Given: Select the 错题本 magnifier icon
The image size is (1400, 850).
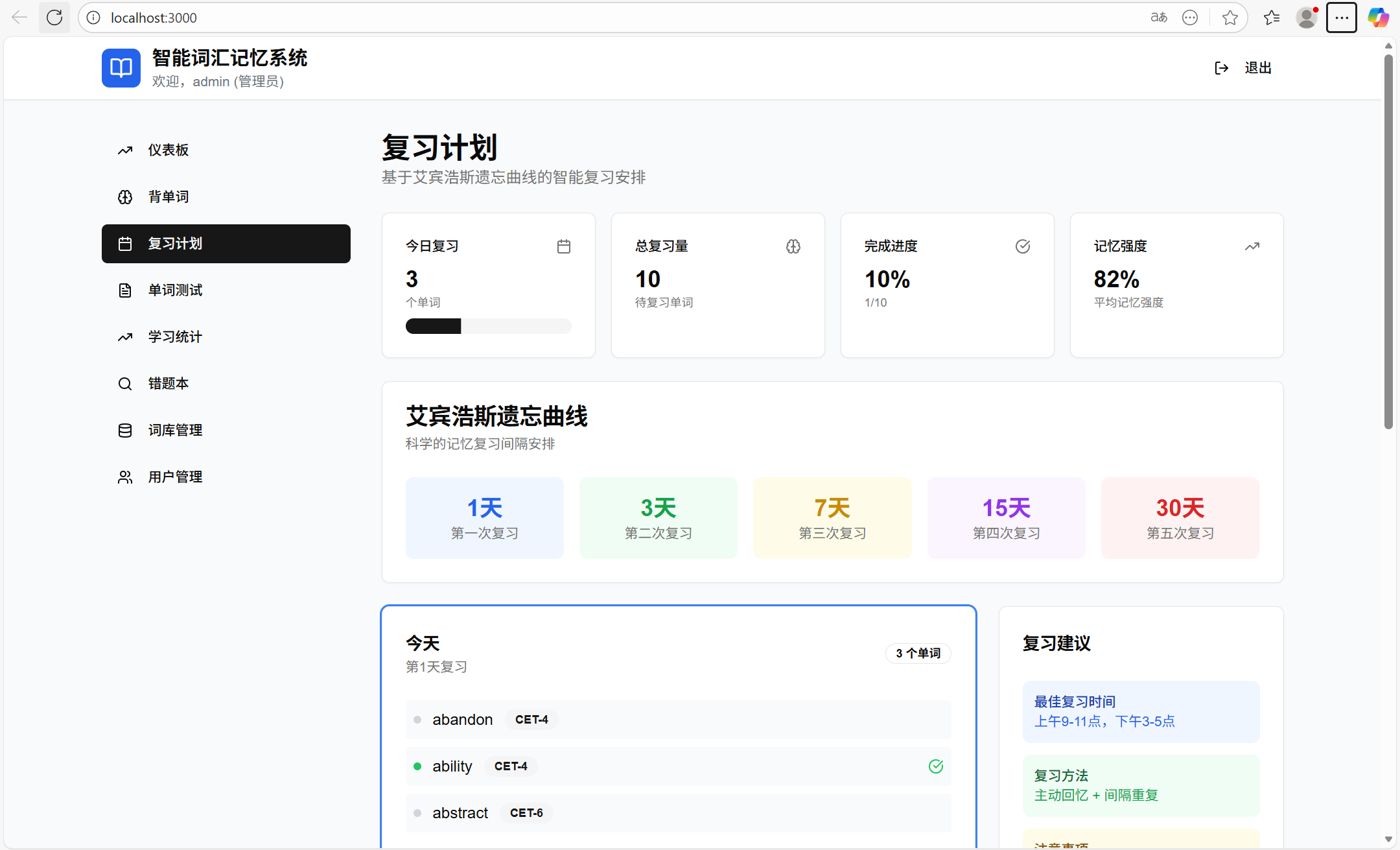Looking at the screenshot, I should tap(125, 383).
